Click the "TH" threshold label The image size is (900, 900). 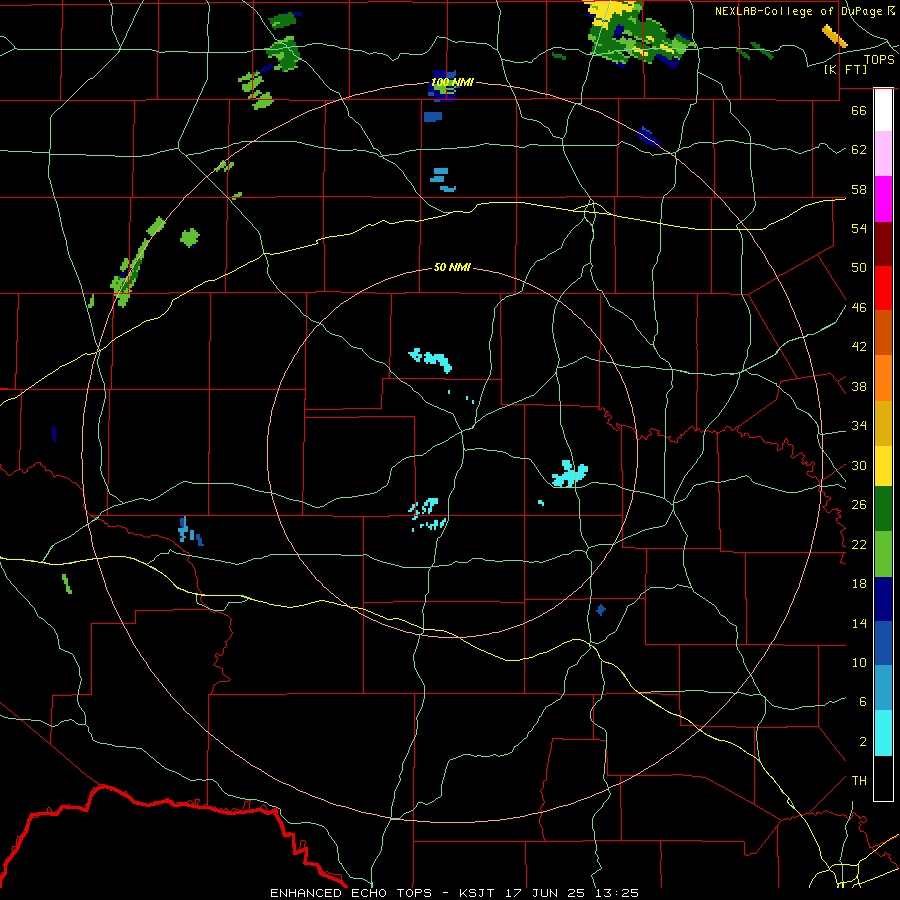point(859,781)
